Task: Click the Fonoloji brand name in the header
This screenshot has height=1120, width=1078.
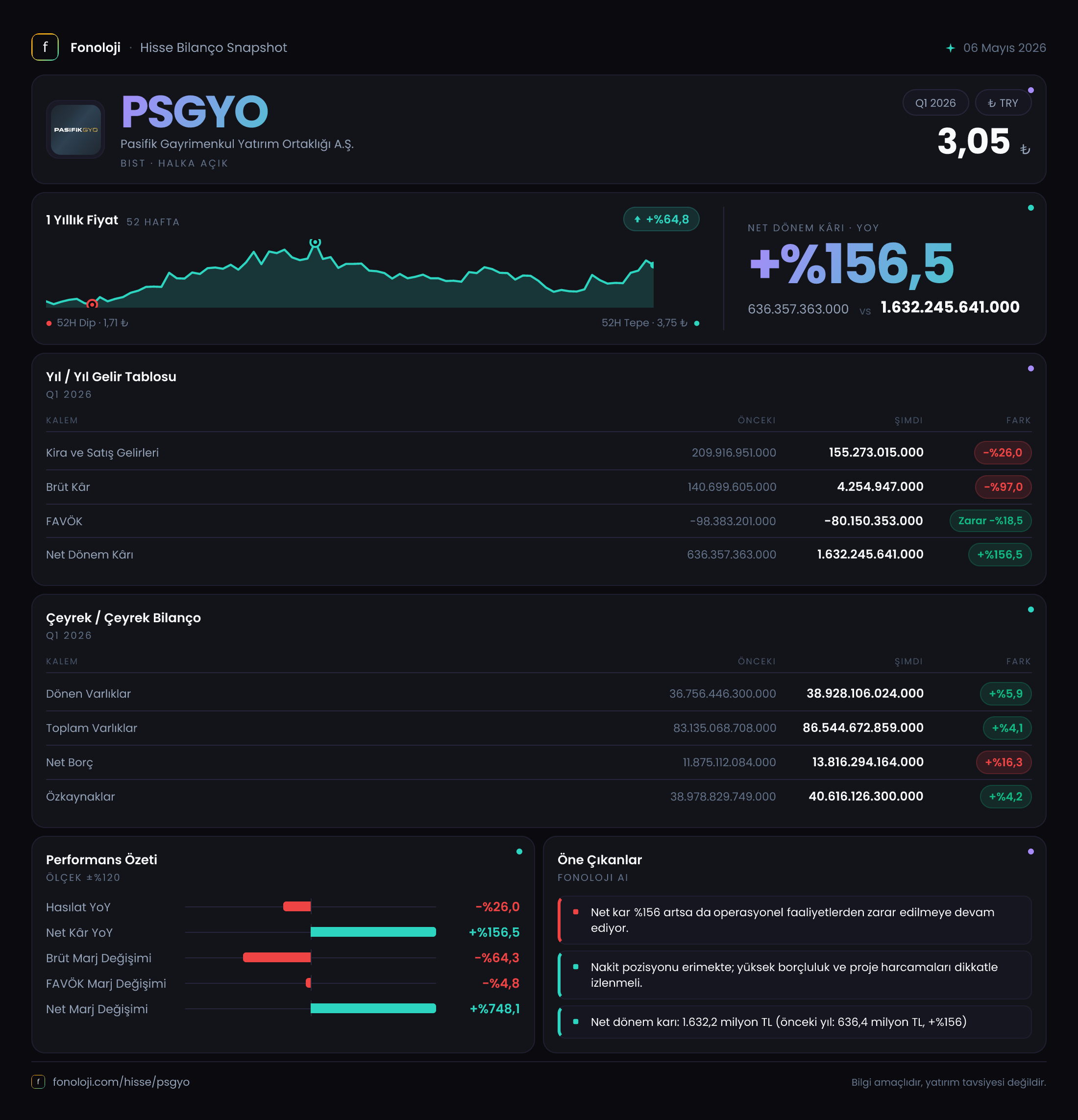Action: pos(96,48)
